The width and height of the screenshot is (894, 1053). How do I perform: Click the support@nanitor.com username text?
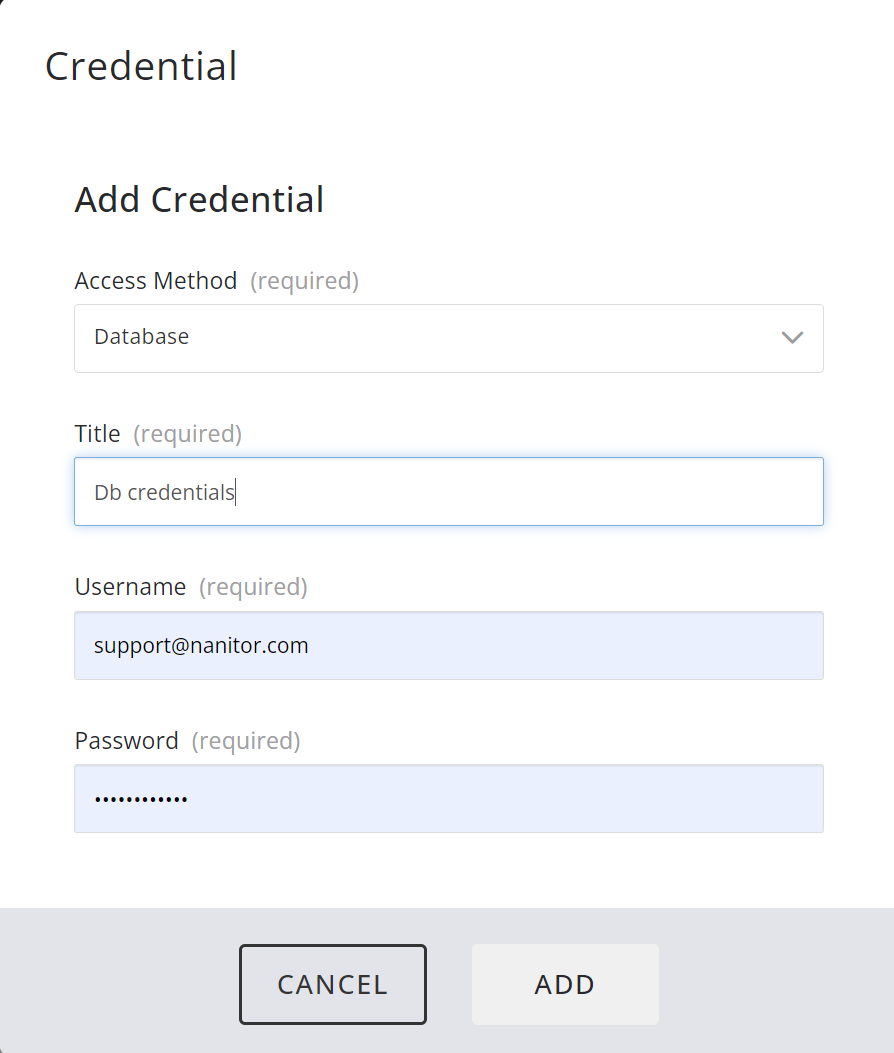201,646
